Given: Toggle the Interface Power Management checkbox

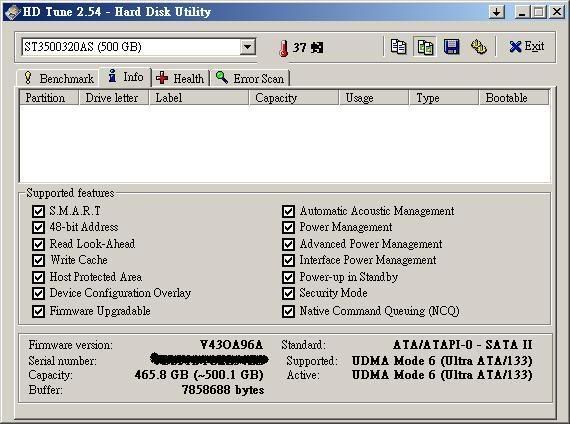Looking at the screenshot, I should click(x=288, y=260).
